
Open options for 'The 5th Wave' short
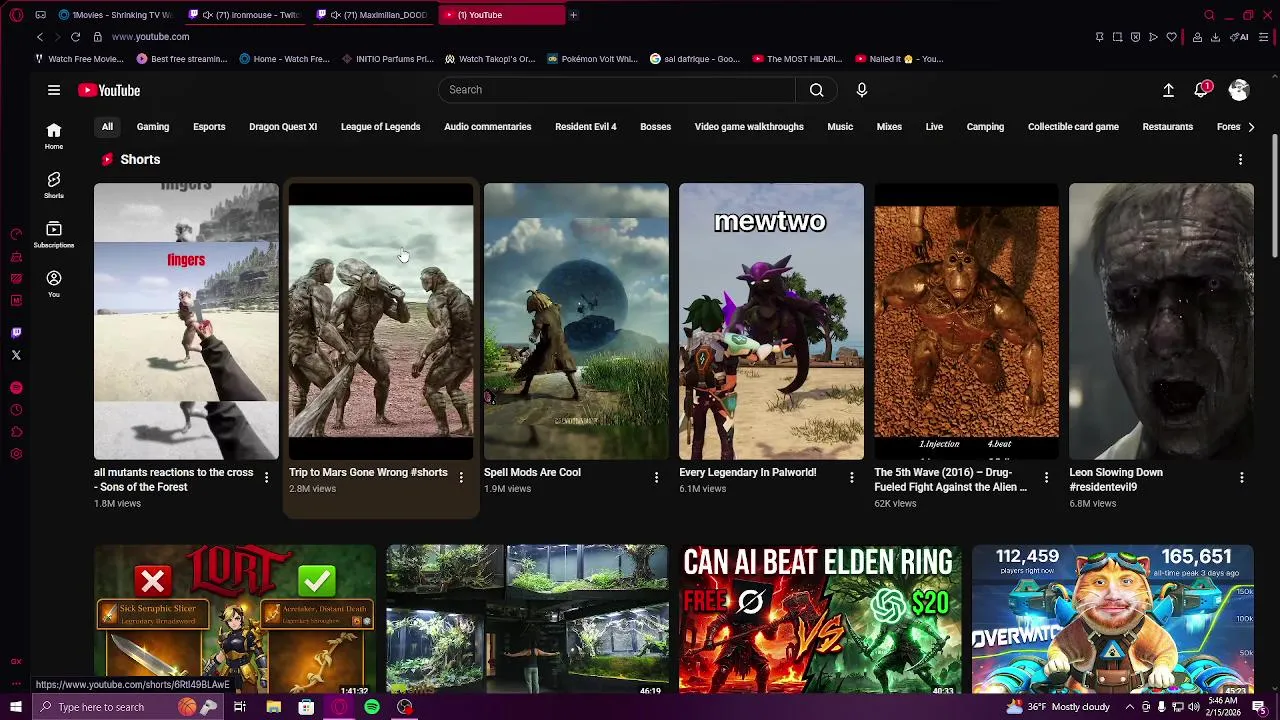pos(1046,478)
